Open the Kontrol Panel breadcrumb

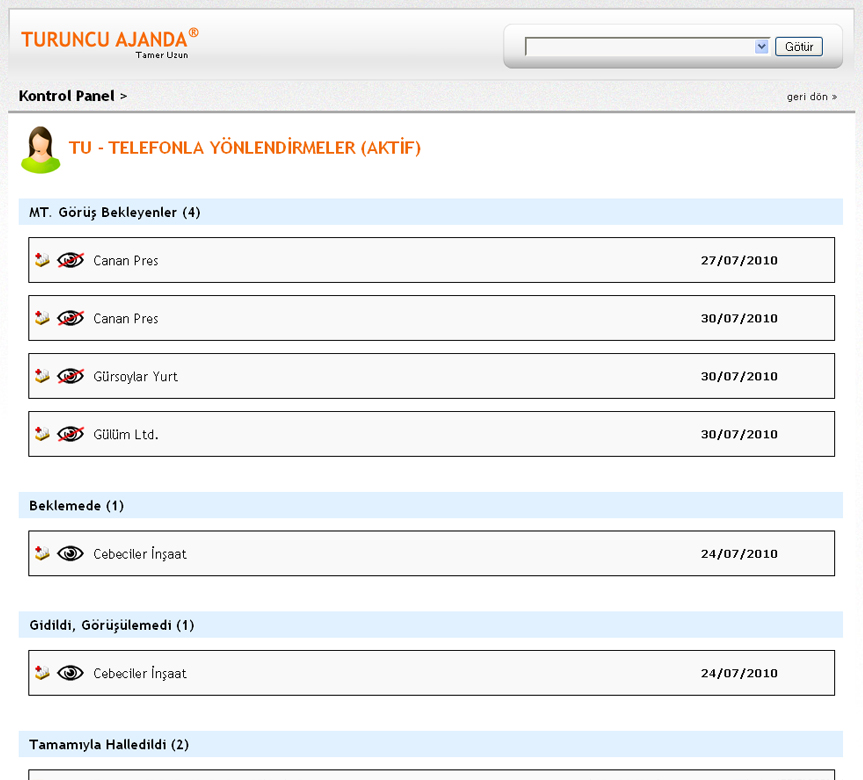pyautogui.click(x=67, y=96)
